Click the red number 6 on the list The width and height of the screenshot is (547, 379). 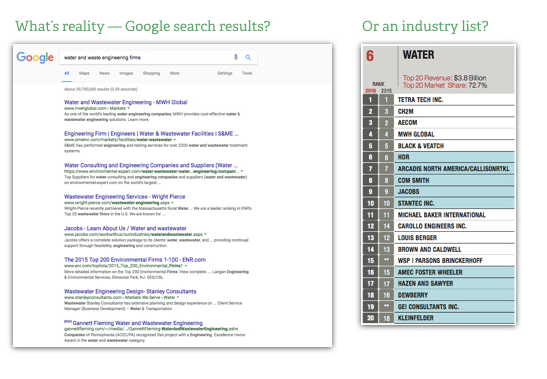[x=370, y=56]
